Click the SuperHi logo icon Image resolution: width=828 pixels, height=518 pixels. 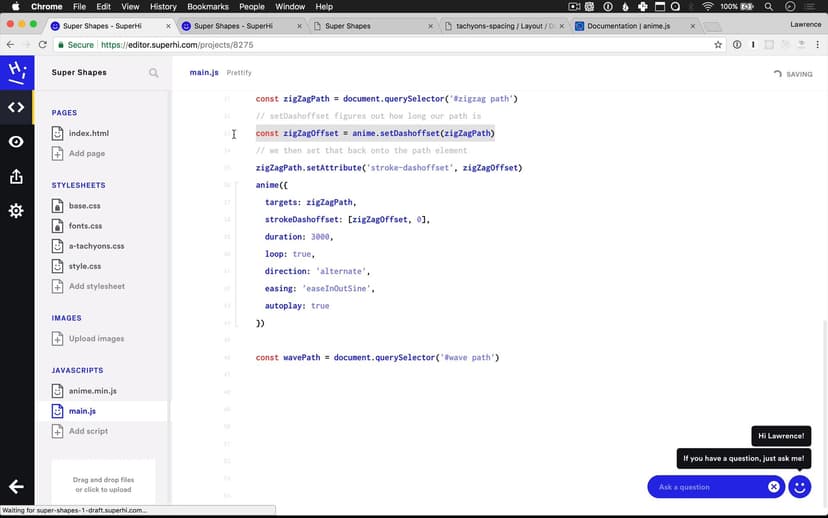click(16, 72)
